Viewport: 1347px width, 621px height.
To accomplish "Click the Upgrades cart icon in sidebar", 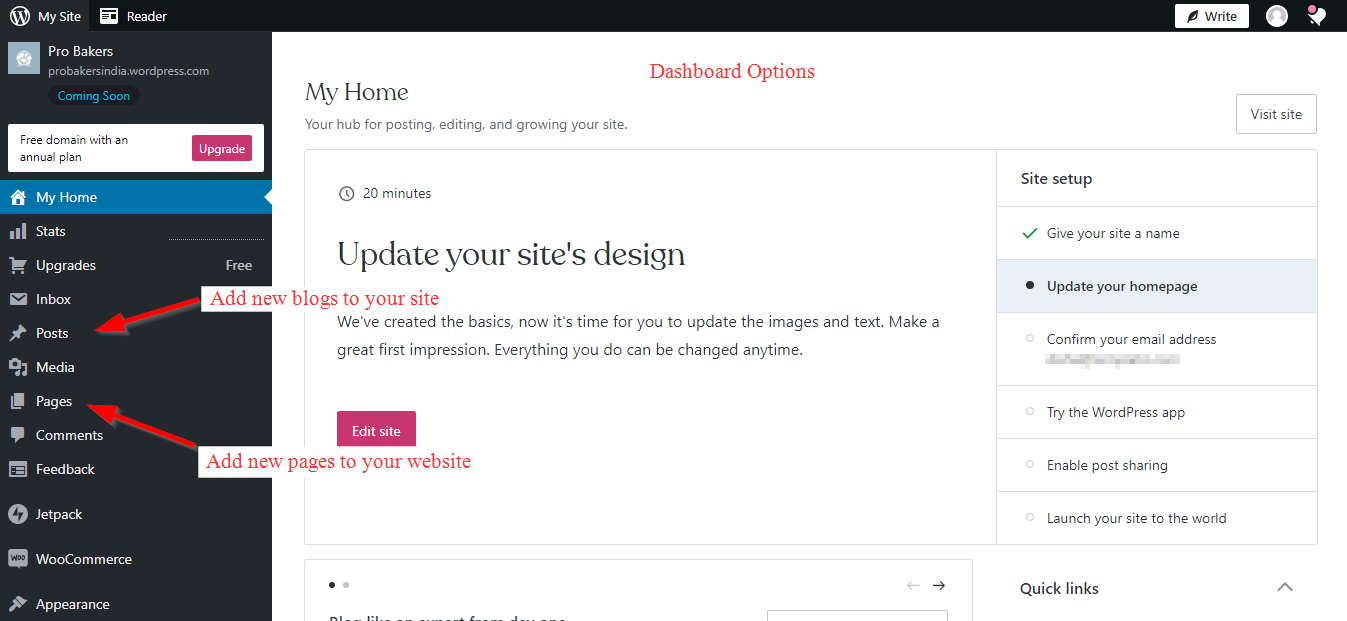I will coord(18,265).
